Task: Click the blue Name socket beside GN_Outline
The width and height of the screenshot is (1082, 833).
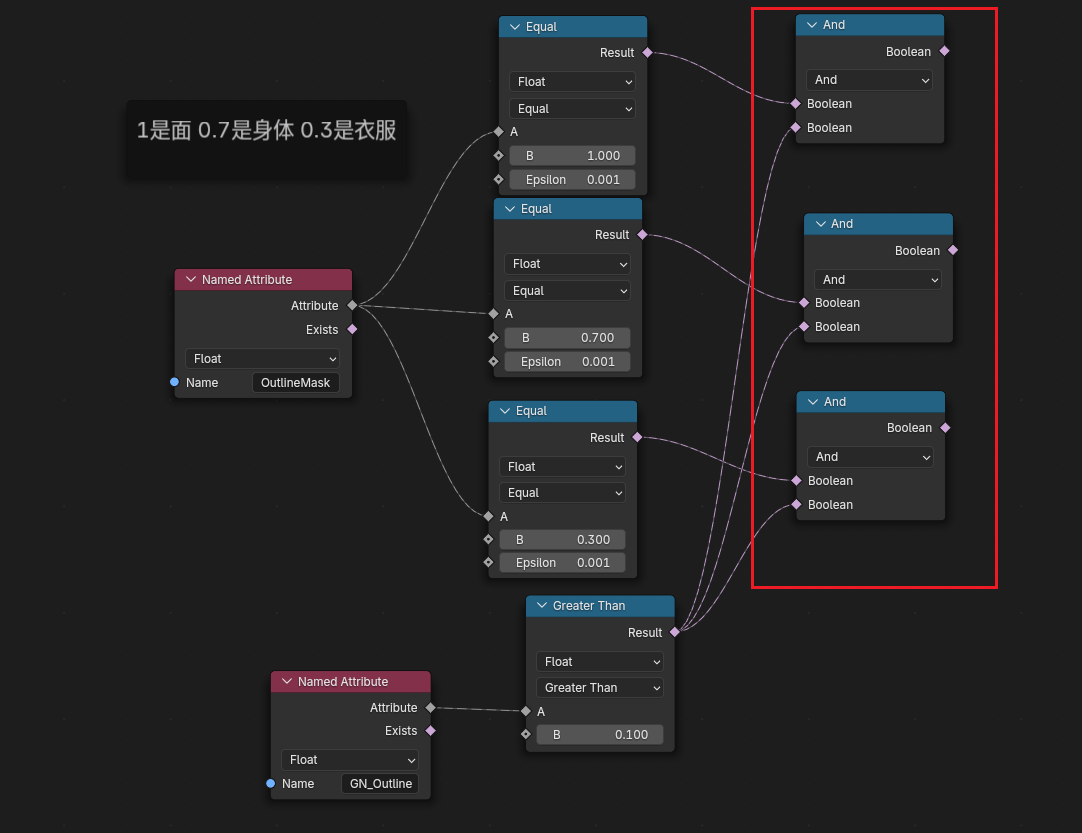Action: click(x=271, y=783)
